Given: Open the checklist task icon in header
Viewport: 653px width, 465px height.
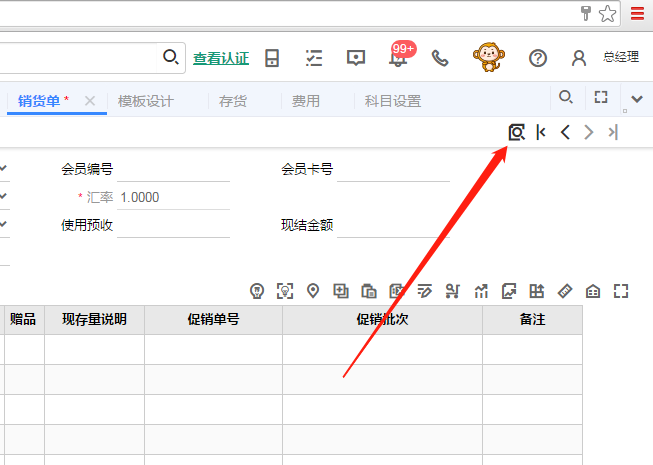Looking at the screenshot, I should tap(314, 58).
